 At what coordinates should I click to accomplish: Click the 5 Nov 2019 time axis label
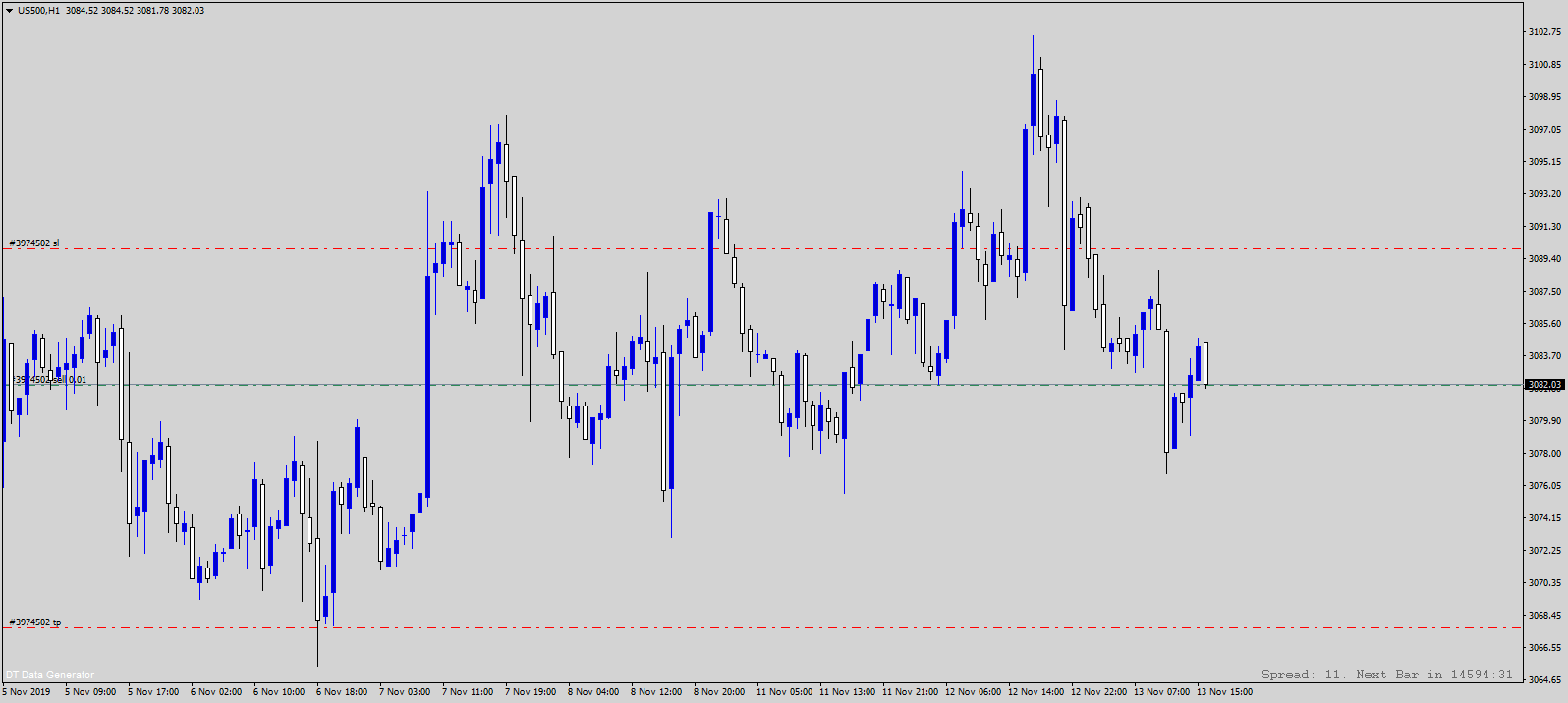click(x=27, y=692)
